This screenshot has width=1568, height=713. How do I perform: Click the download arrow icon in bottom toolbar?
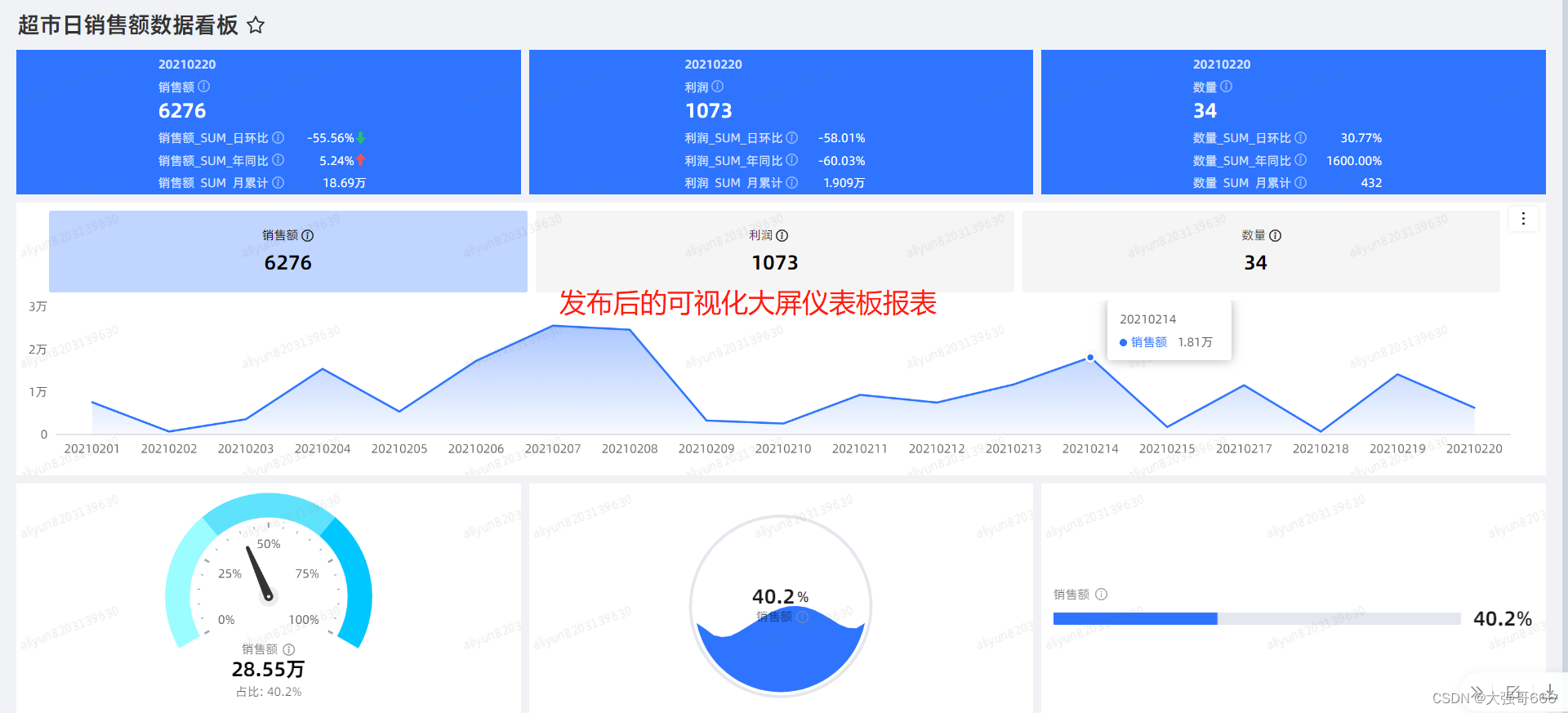1549,693
